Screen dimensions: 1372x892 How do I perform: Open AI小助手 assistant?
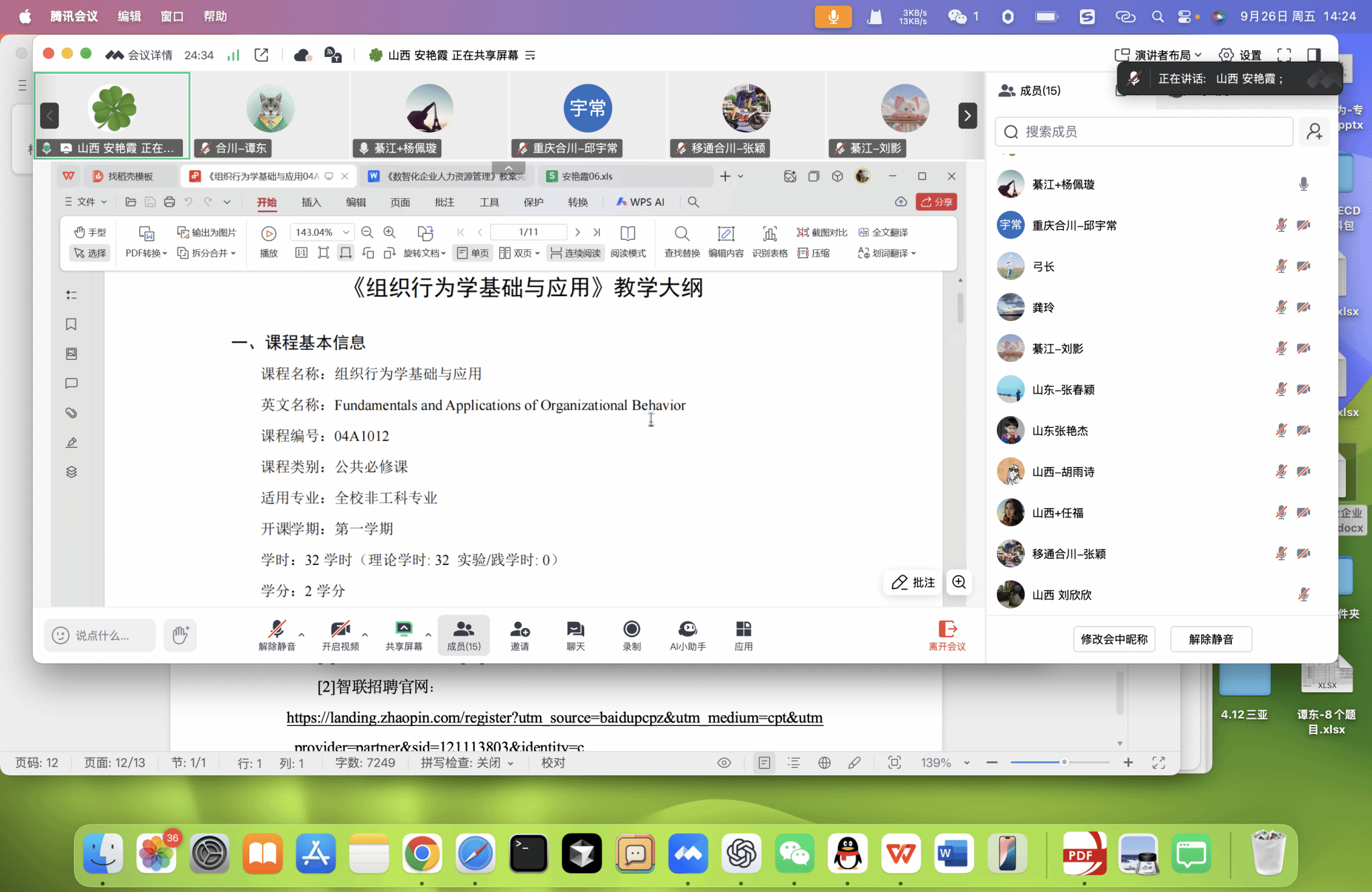[687, 629]
